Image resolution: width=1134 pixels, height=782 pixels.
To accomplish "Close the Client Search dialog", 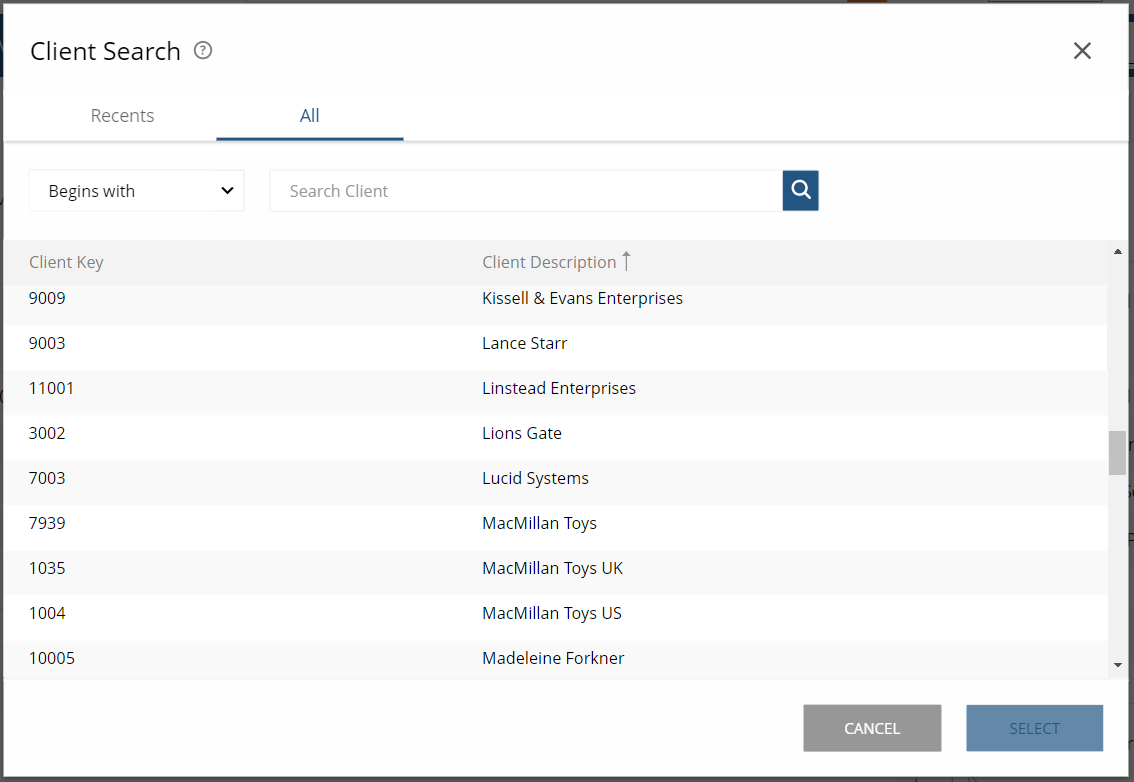I will pyautogui.click(x=1082, y=50).
